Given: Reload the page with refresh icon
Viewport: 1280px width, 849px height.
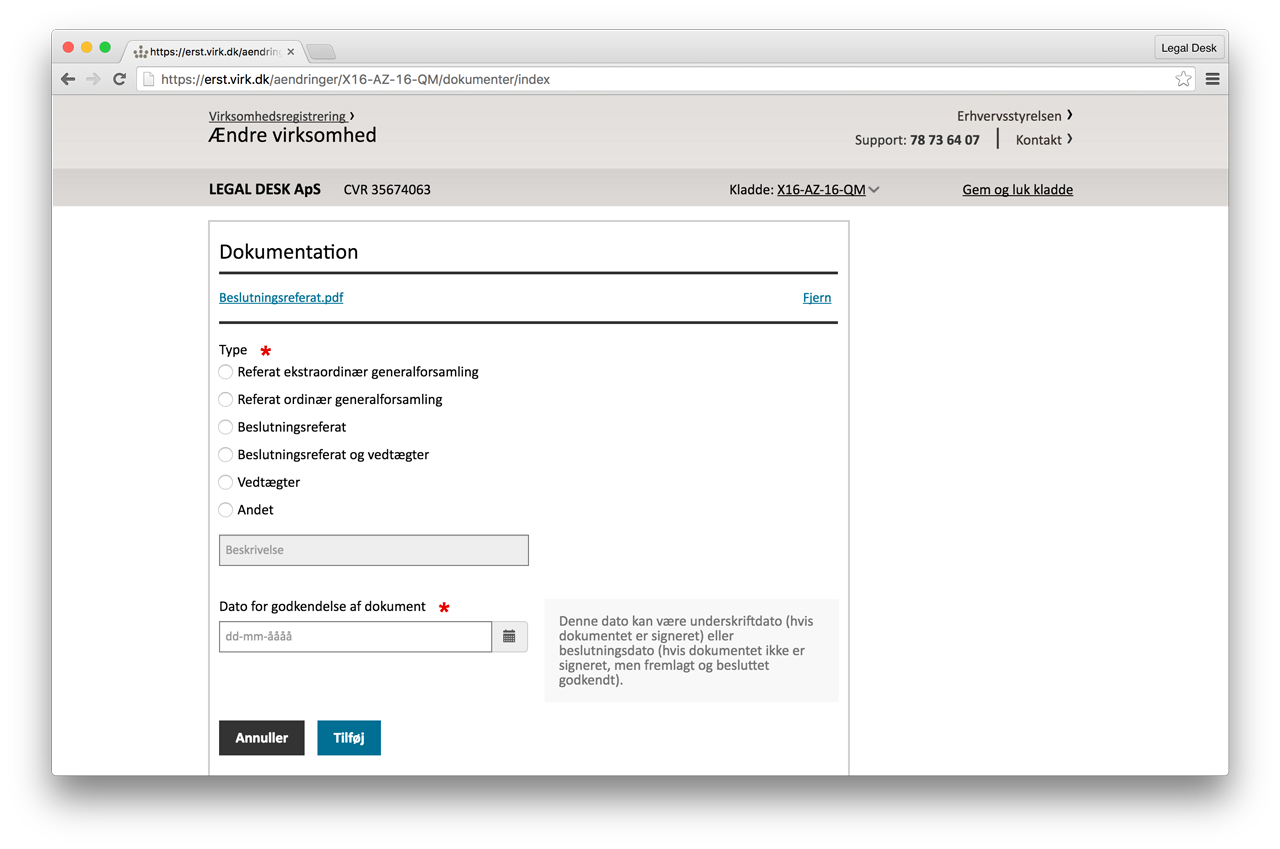Looking at the screenshot, I should click(119, 79).
